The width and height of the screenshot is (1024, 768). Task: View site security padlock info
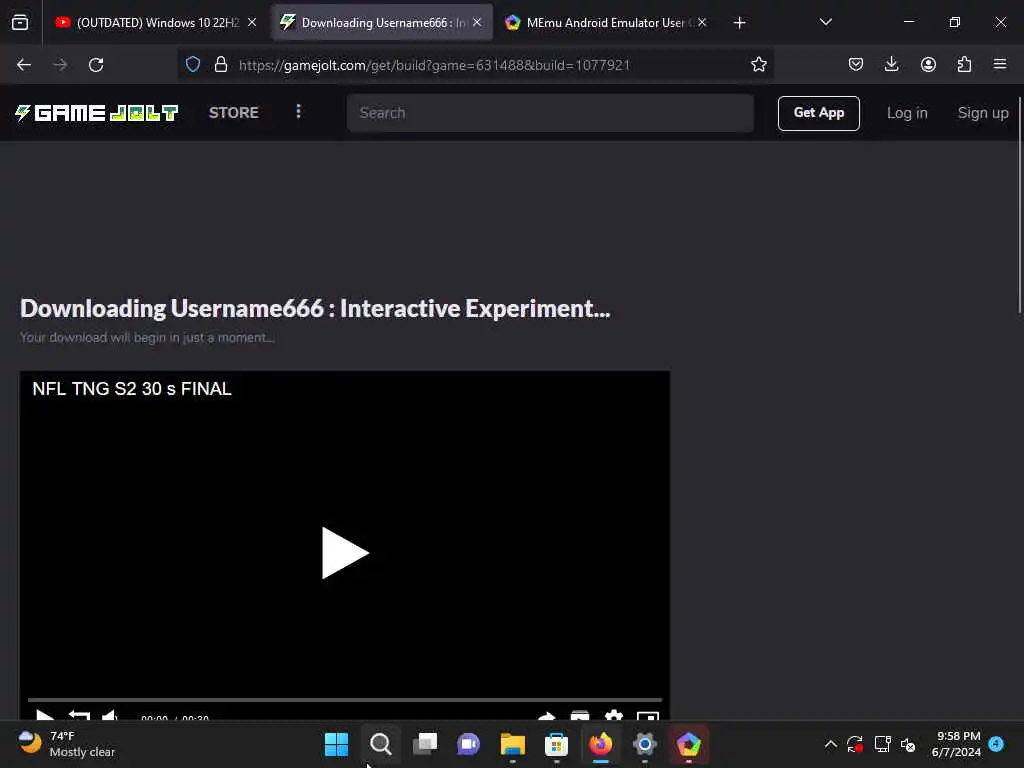221,64
